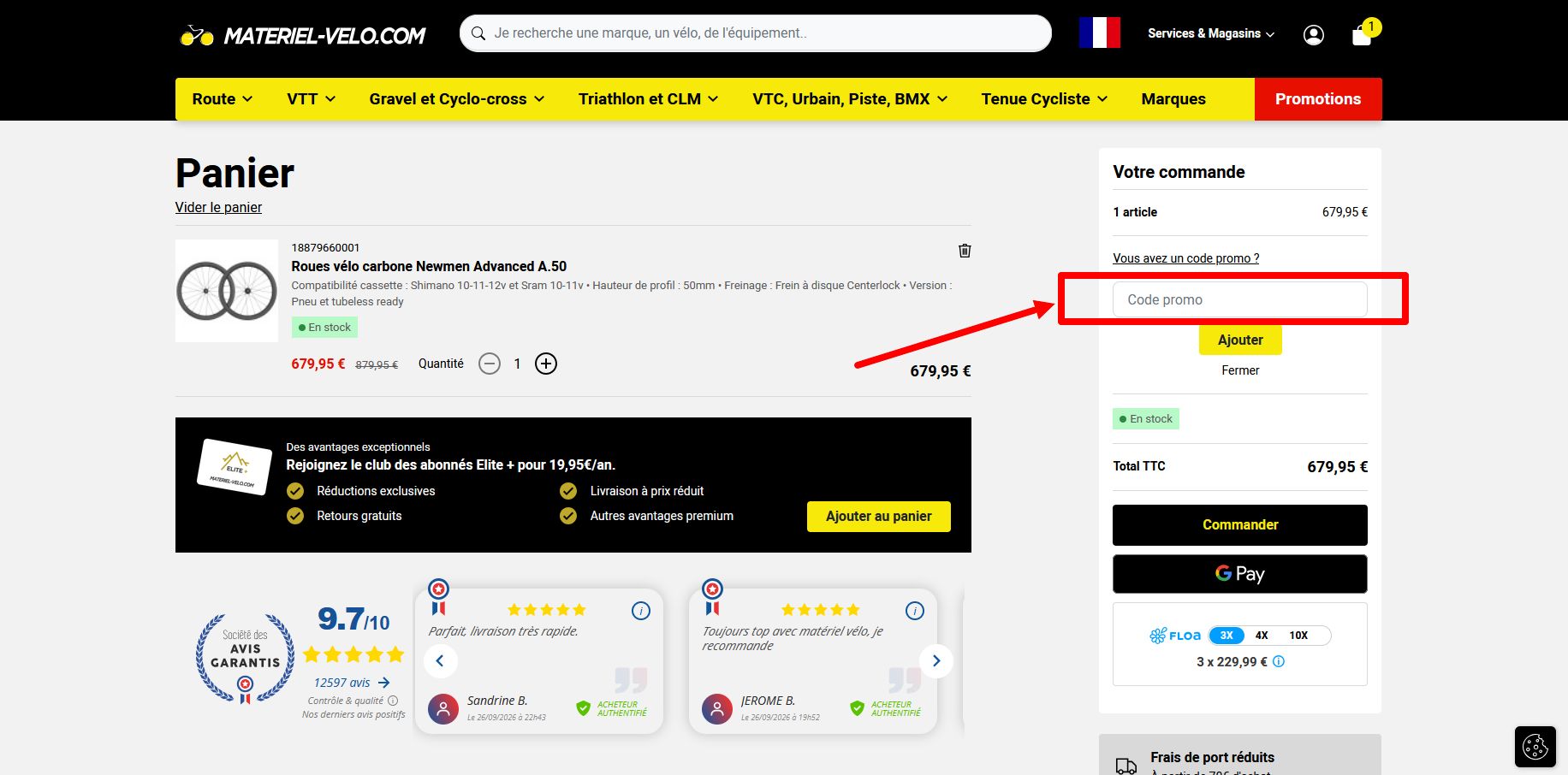
Task: Expand the Tenue Cycliste menu
Action: point(1044,99)
